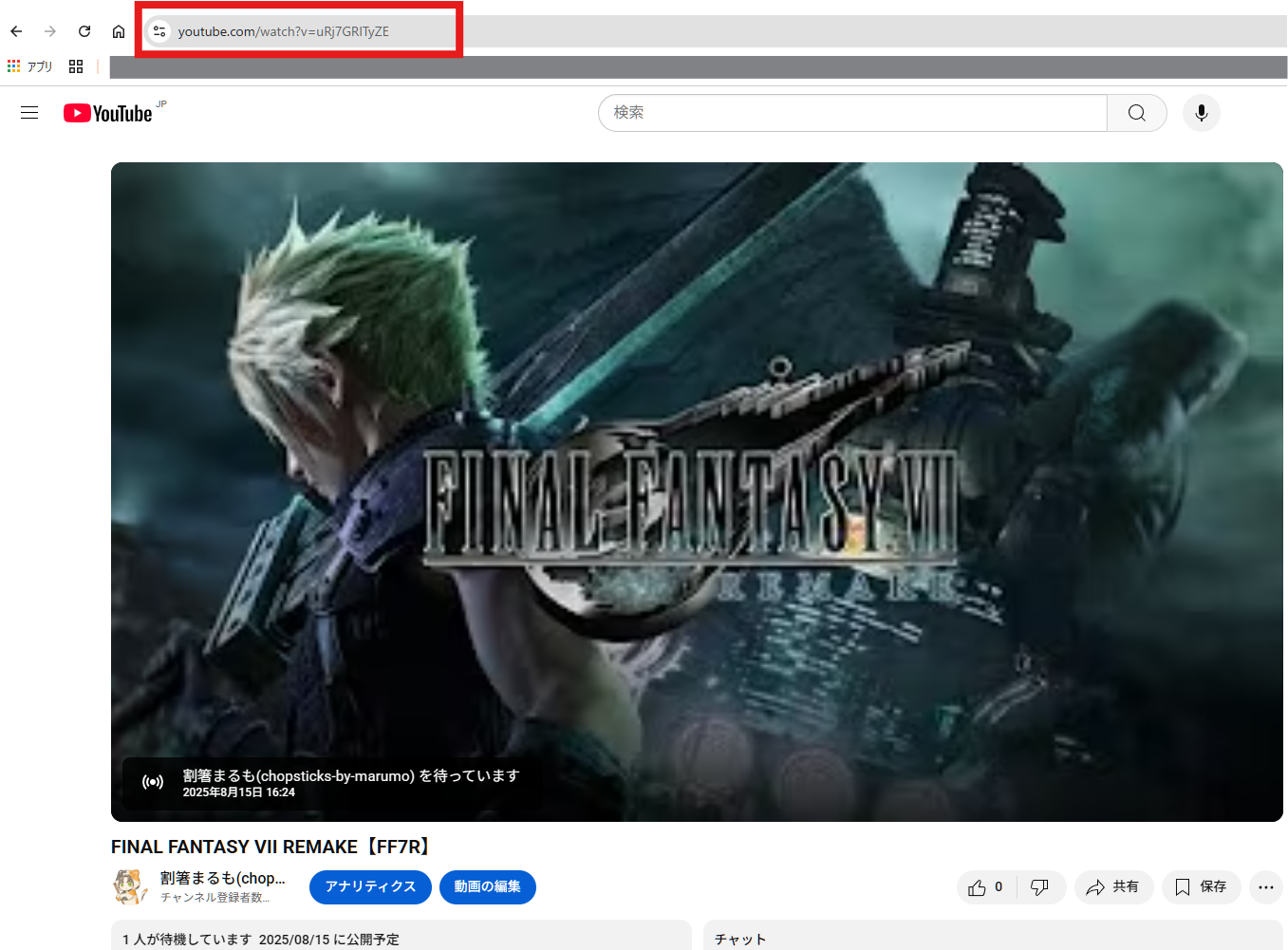The image size is (1288, 950).
Task: Click the browser forward arrow
Action: (x=50, y=31)
